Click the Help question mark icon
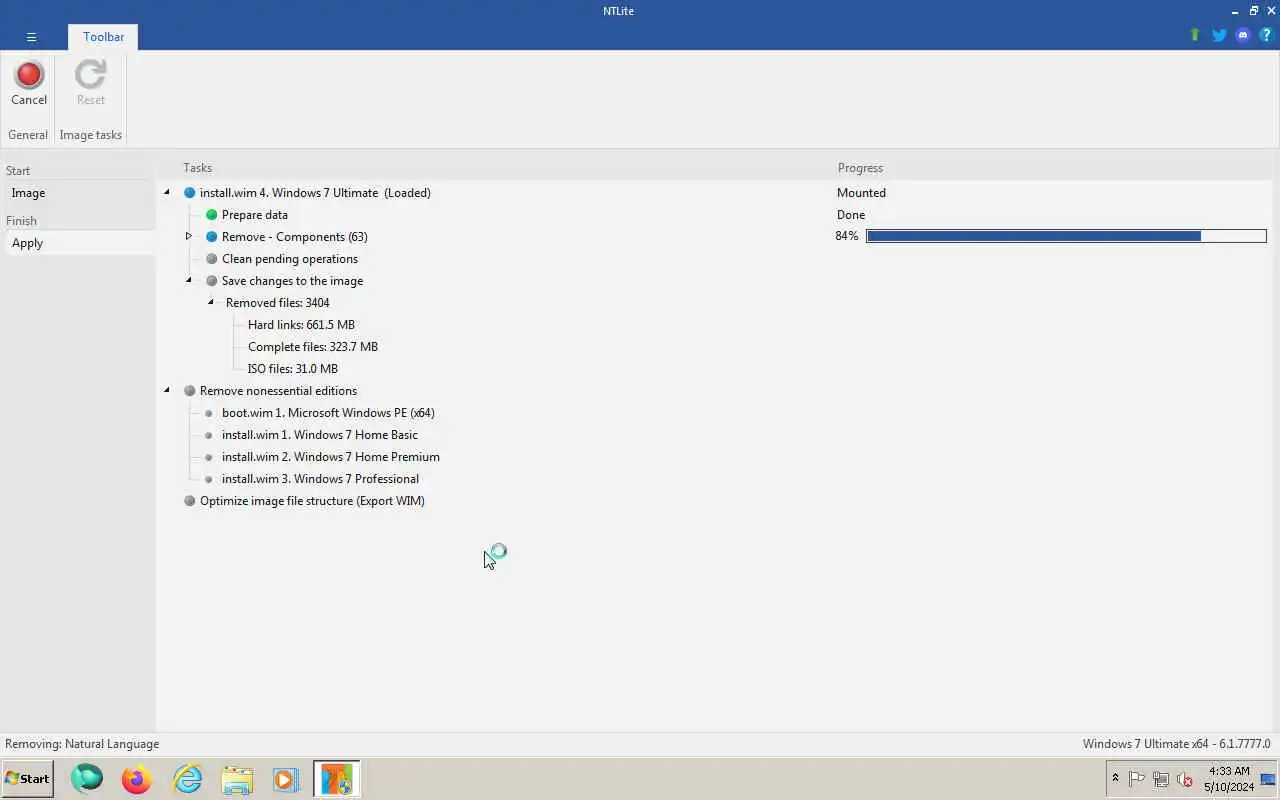1280x800 pixels. coord(1266,35)
